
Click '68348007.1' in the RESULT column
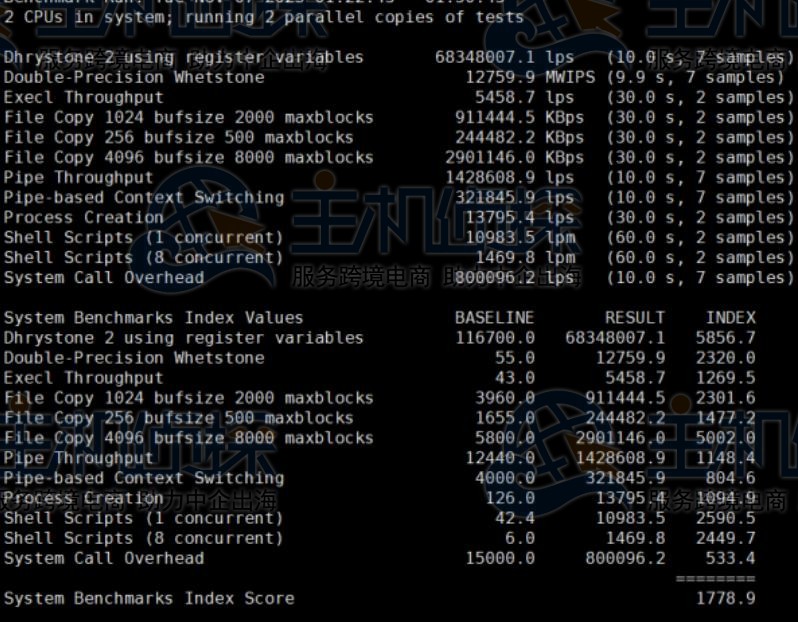pos(615,338)
